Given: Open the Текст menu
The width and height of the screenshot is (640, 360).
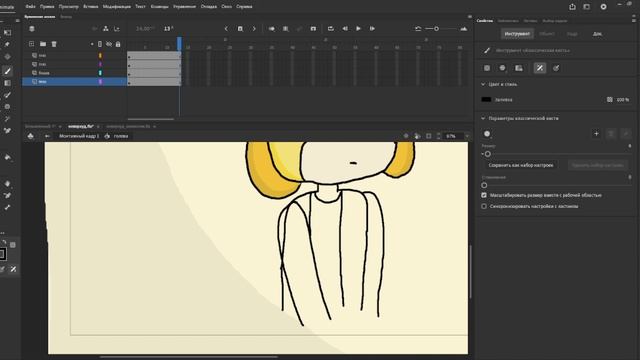Looking at the screenshot, I should pyautogui.click(x=140, y=7).
